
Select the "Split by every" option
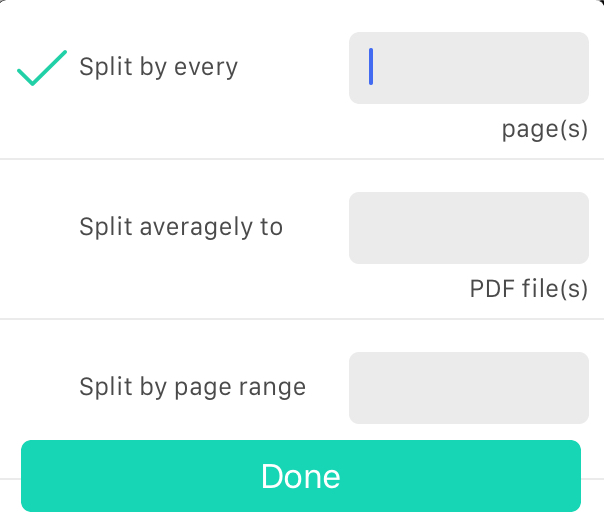coord(158,67)
